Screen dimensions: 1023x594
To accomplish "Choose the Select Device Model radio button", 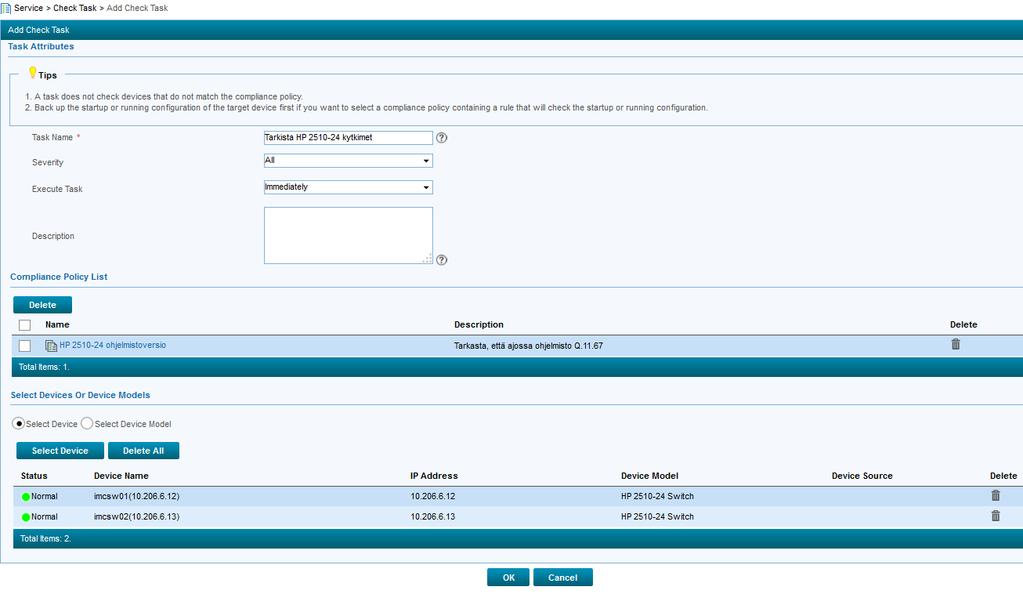I will pos(87,424).
